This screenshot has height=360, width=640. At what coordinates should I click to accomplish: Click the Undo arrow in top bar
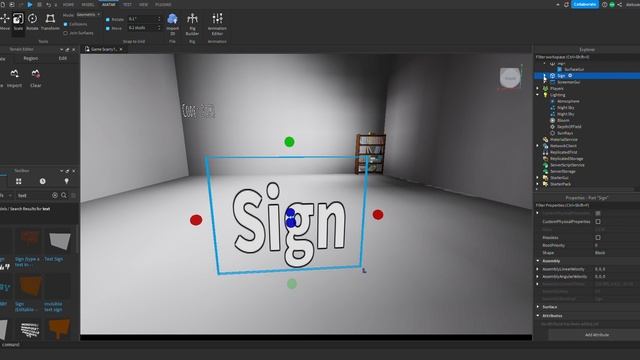[x=49, y=4]
